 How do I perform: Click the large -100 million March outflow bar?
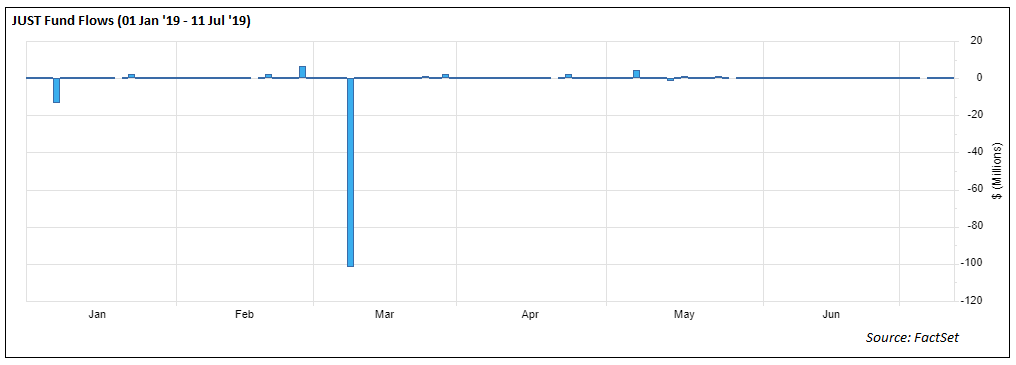[351, 172]
